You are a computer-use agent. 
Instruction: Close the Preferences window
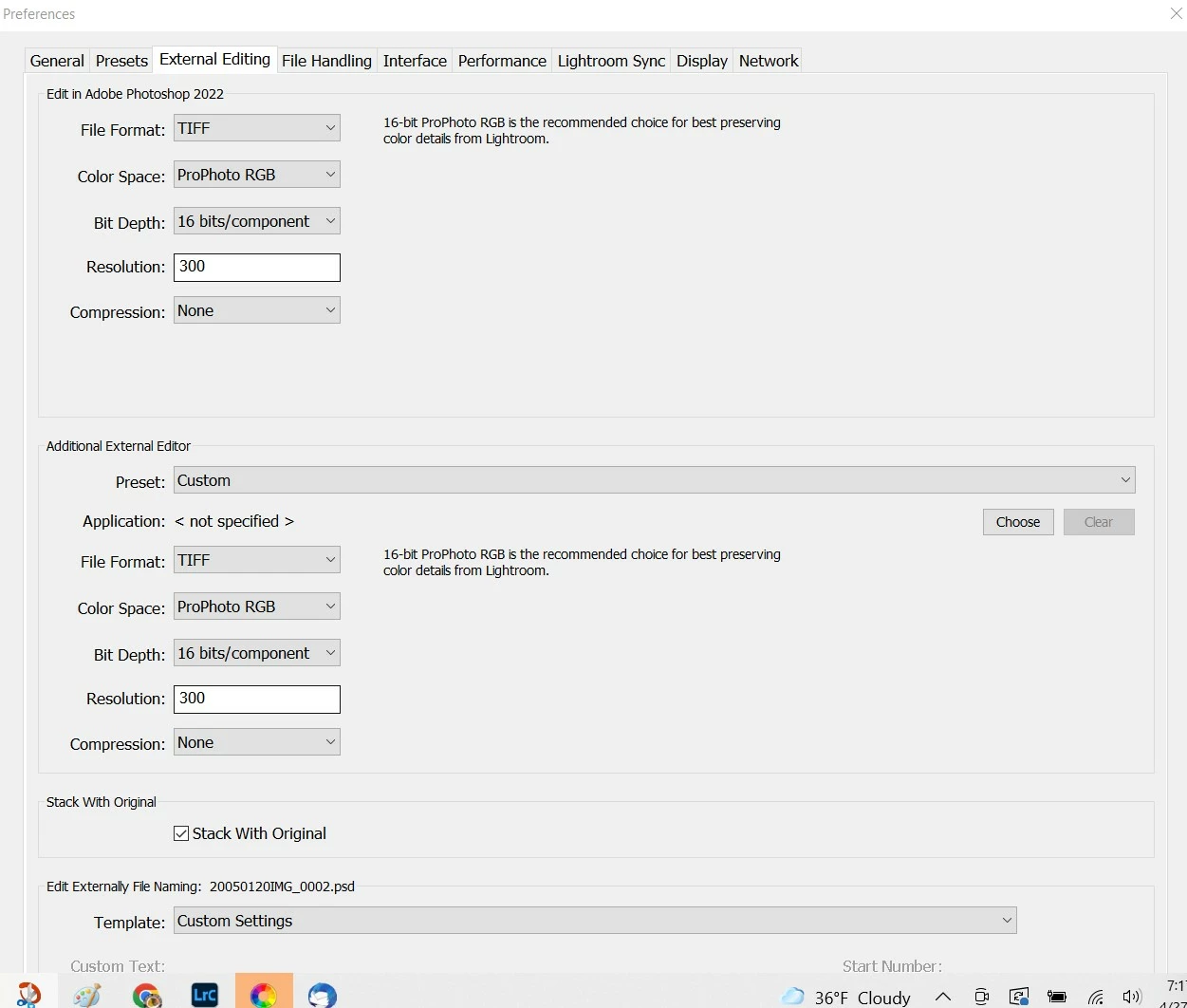pyautogui.click(x=1176, y=13)
